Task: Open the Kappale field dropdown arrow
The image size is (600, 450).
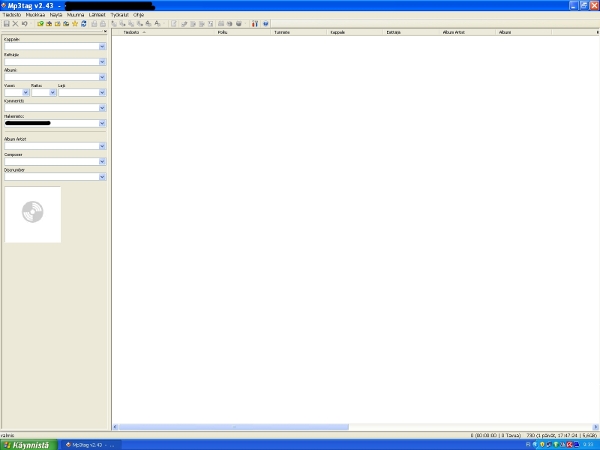Action: [x=102, y=46]
